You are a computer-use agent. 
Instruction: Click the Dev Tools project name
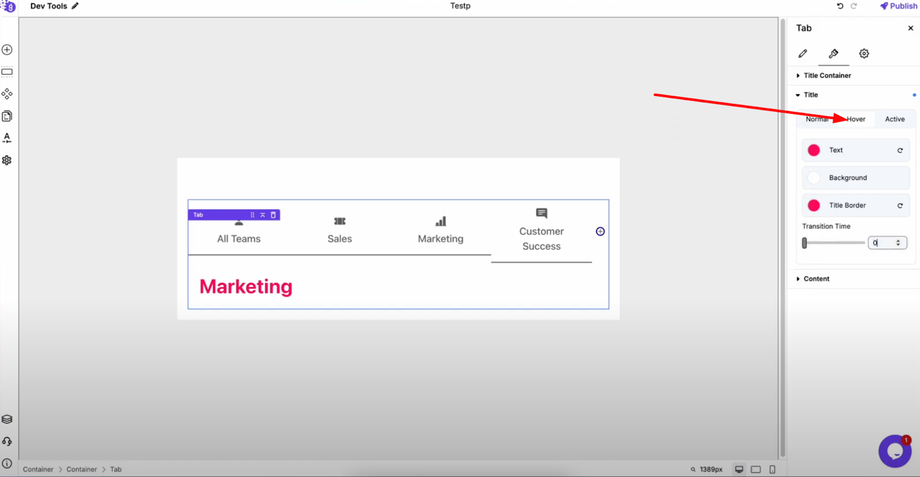click(x=49, y=6)
